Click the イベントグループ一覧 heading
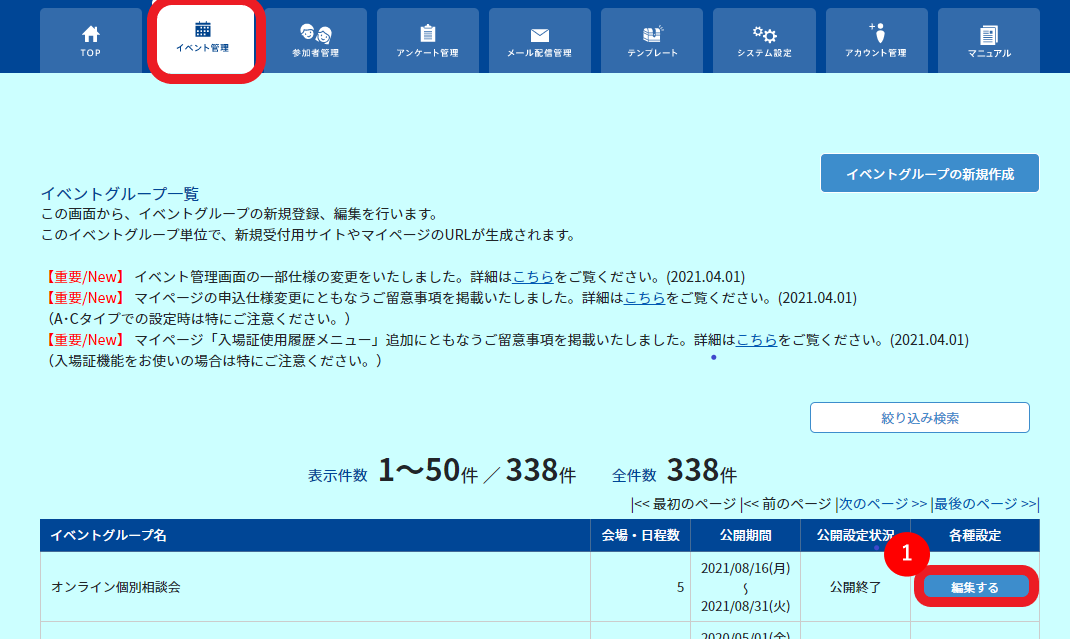 click(120, 194)
